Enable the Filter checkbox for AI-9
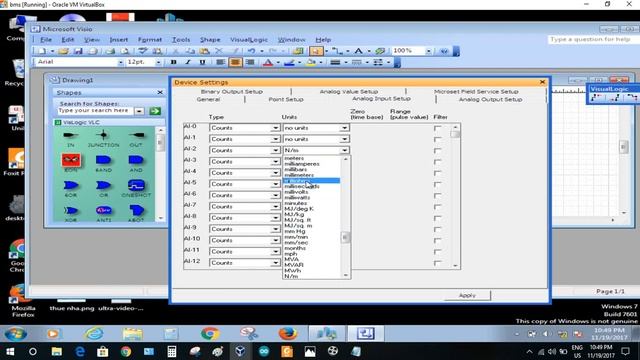Image resolution: width=640 pixels, height=360 pixels. pyautogui.click(x=437, y=229)
